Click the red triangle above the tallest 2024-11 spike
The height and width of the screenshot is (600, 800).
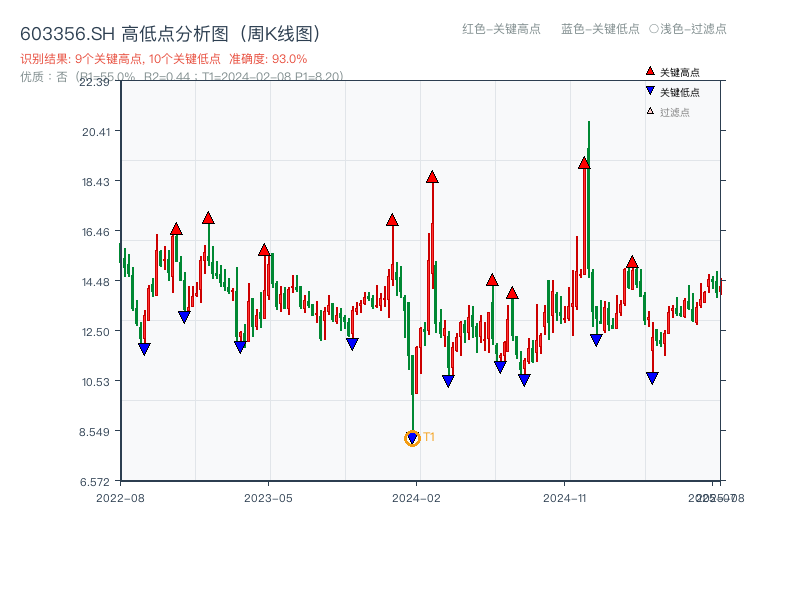(x=584, y=163)
